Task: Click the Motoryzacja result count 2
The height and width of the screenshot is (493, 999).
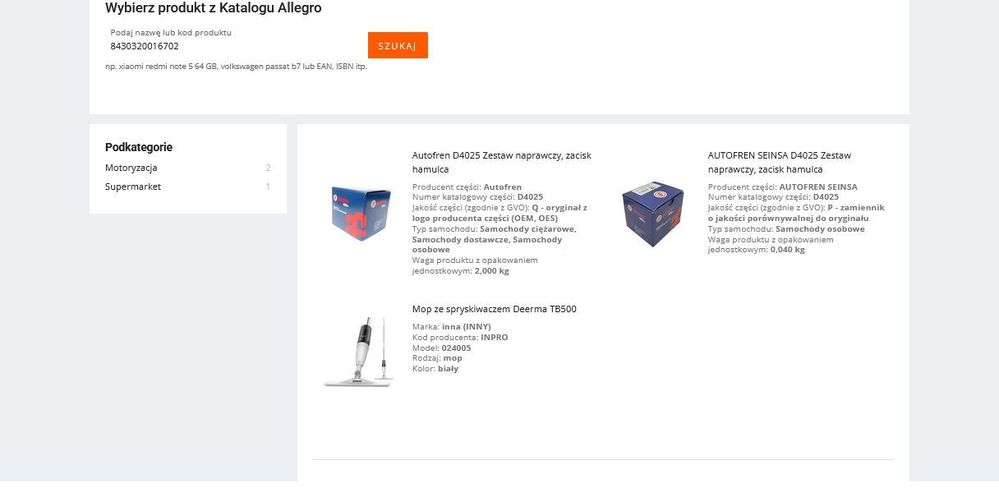Action: coord(268,168)
